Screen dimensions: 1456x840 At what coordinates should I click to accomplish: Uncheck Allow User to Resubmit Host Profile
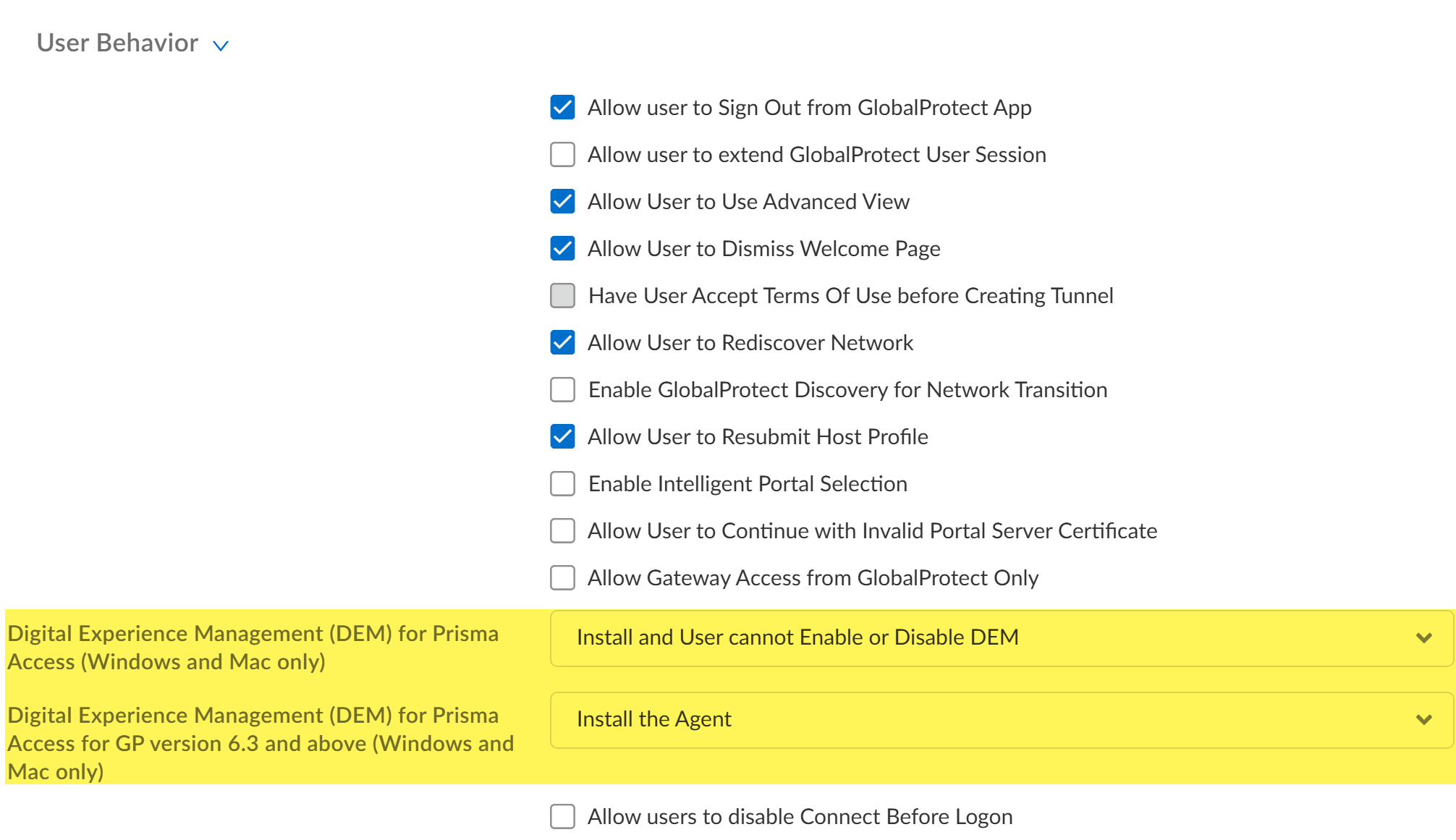562,436
